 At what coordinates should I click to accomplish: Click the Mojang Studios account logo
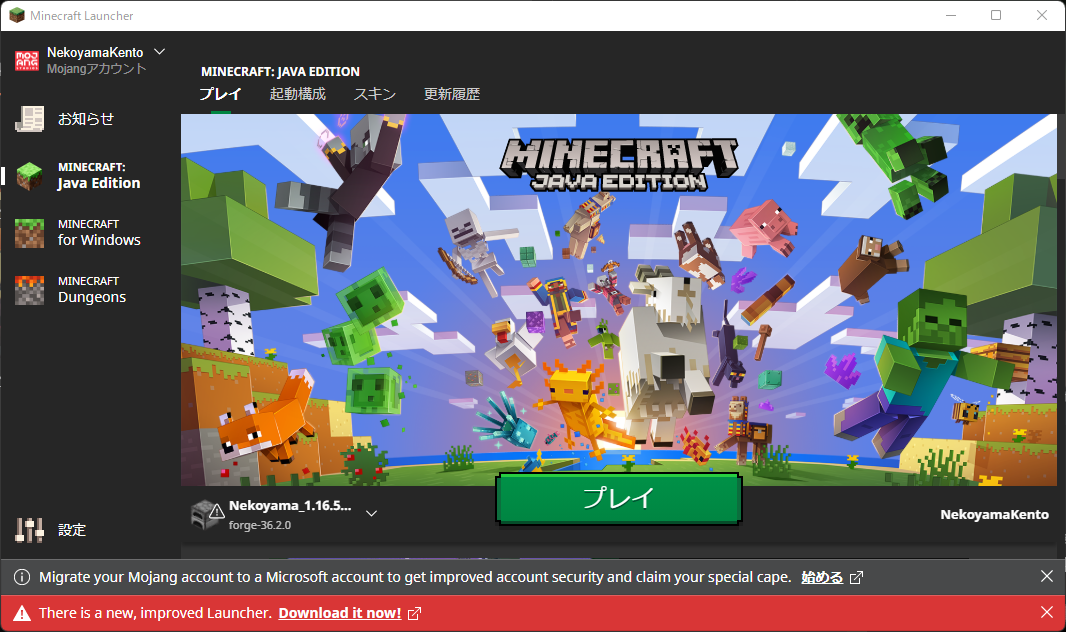click(27, 60)
